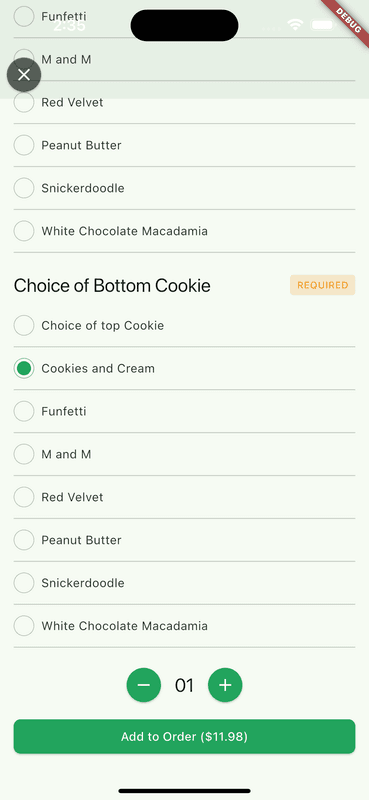This screenshot has height=800, width=369.
Task: Pick Red Velvet in the upper list
Action: [184, 102]
